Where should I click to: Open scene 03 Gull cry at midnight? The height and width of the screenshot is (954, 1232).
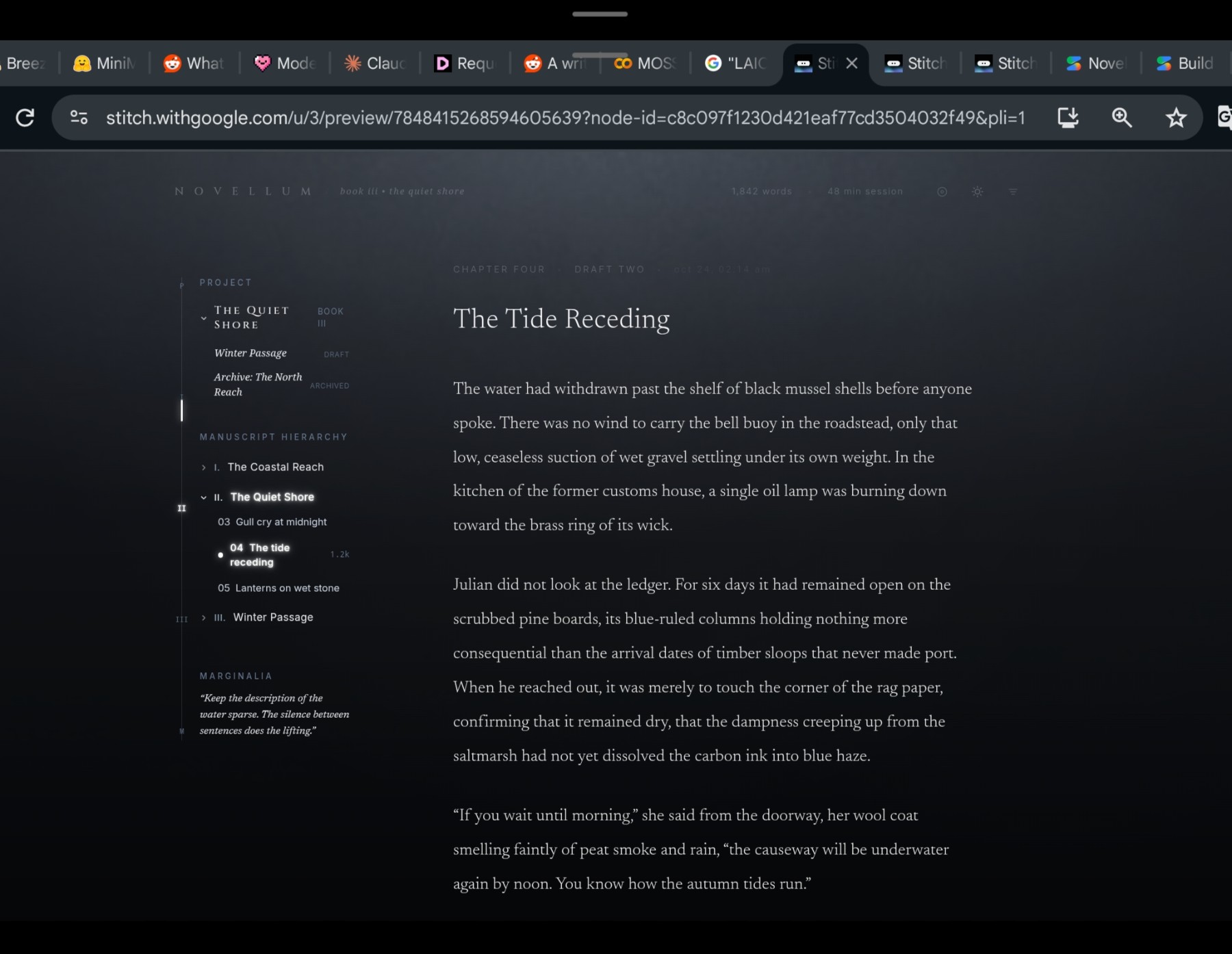click(x=272, y=522)
